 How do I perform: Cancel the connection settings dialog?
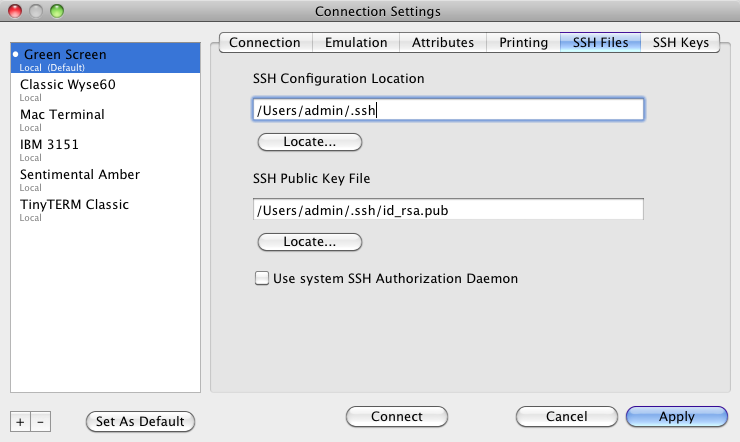566,417
